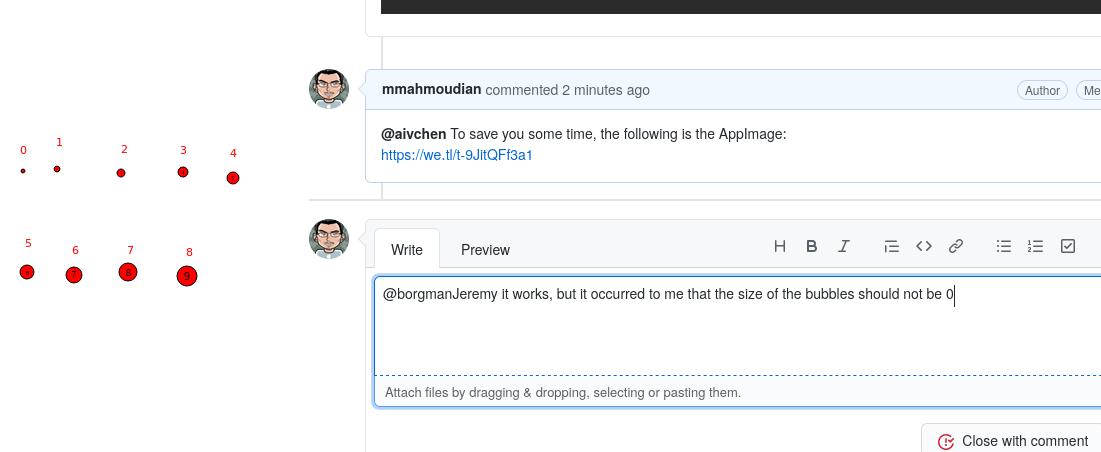Insert a heading with the H icon
Image resolution: width=1101 pixels, height=452 pixels.
coord(779,246)
